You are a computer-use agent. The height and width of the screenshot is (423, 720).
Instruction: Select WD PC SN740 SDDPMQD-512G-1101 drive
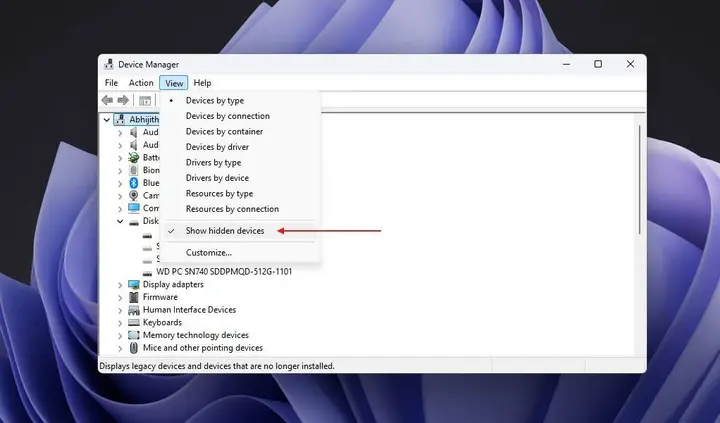pos(224,271)
